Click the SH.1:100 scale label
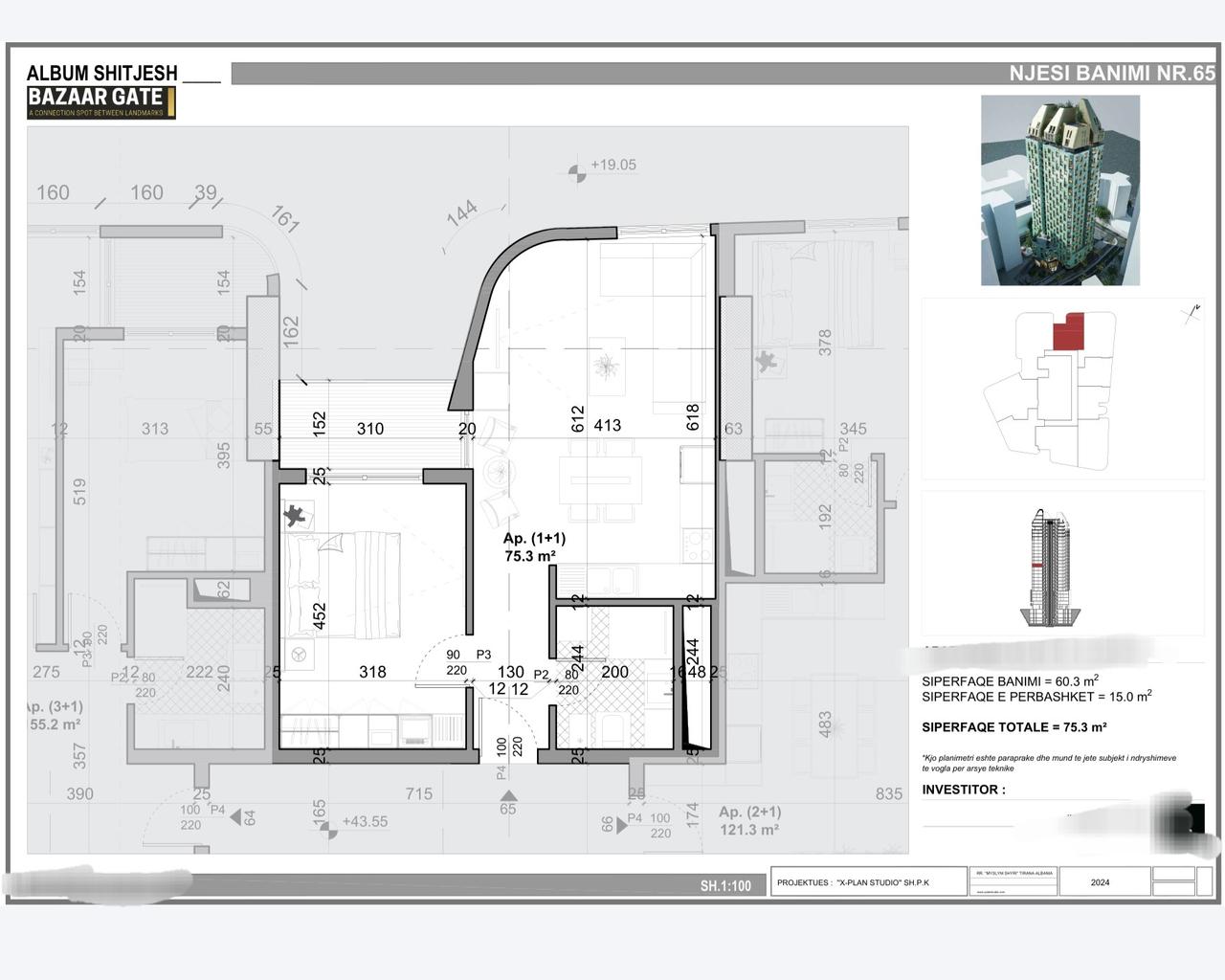The width and height of the screenshot is (1225, 980). 725,886
